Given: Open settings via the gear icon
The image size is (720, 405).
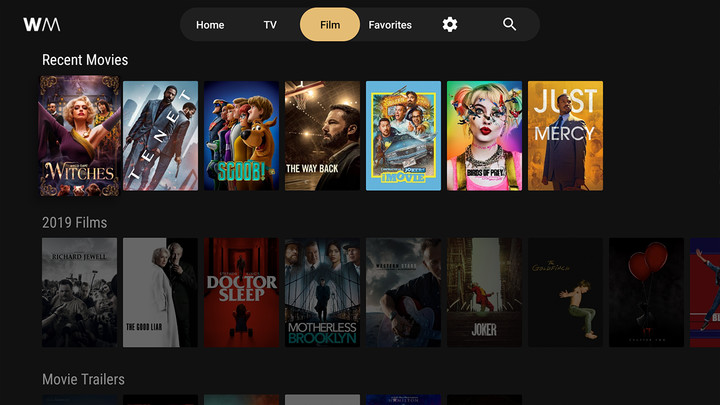Looking at the screenshot, I should [450, 24].
